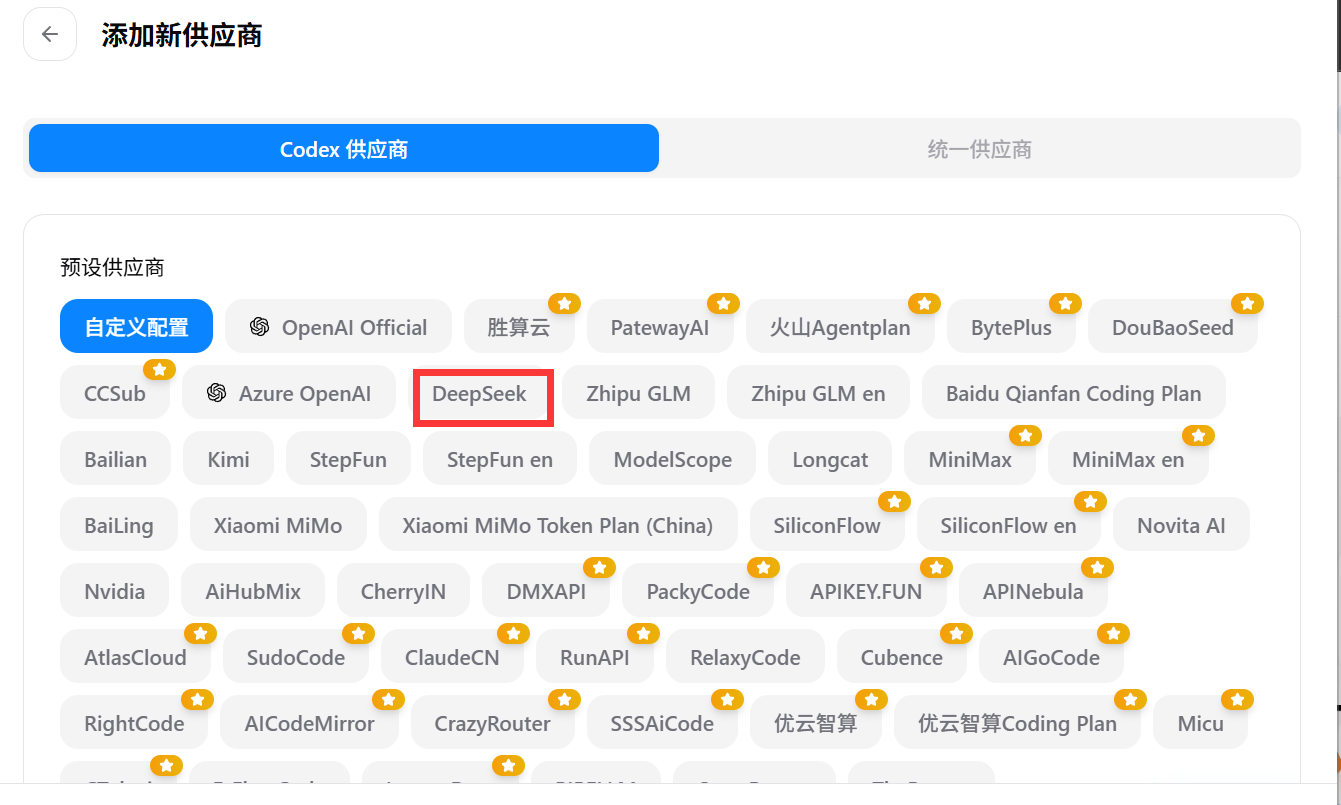Click star badge on 胜算云

pyautogui.click(x=564, y=303)
